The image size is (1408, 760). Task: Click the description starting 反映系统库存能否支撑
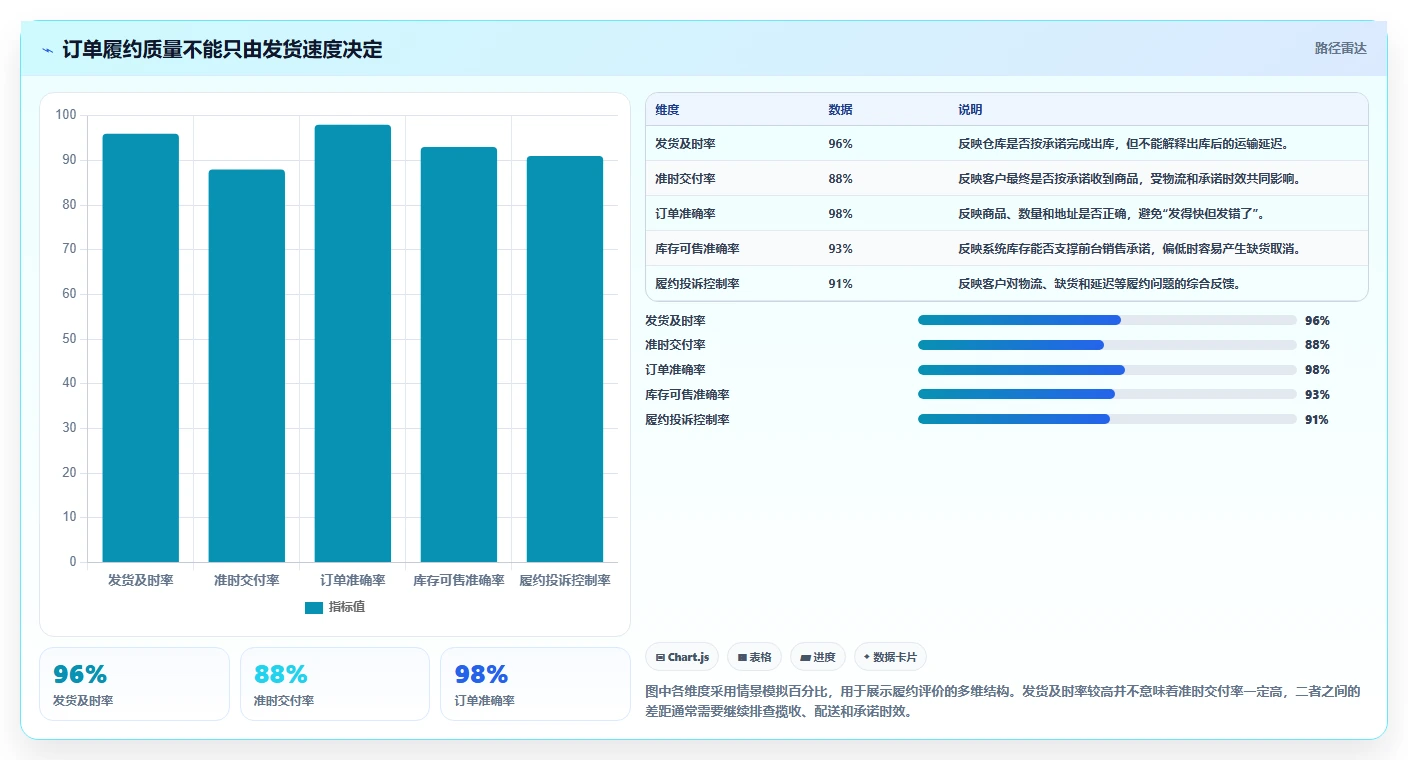click(1130, 249)
